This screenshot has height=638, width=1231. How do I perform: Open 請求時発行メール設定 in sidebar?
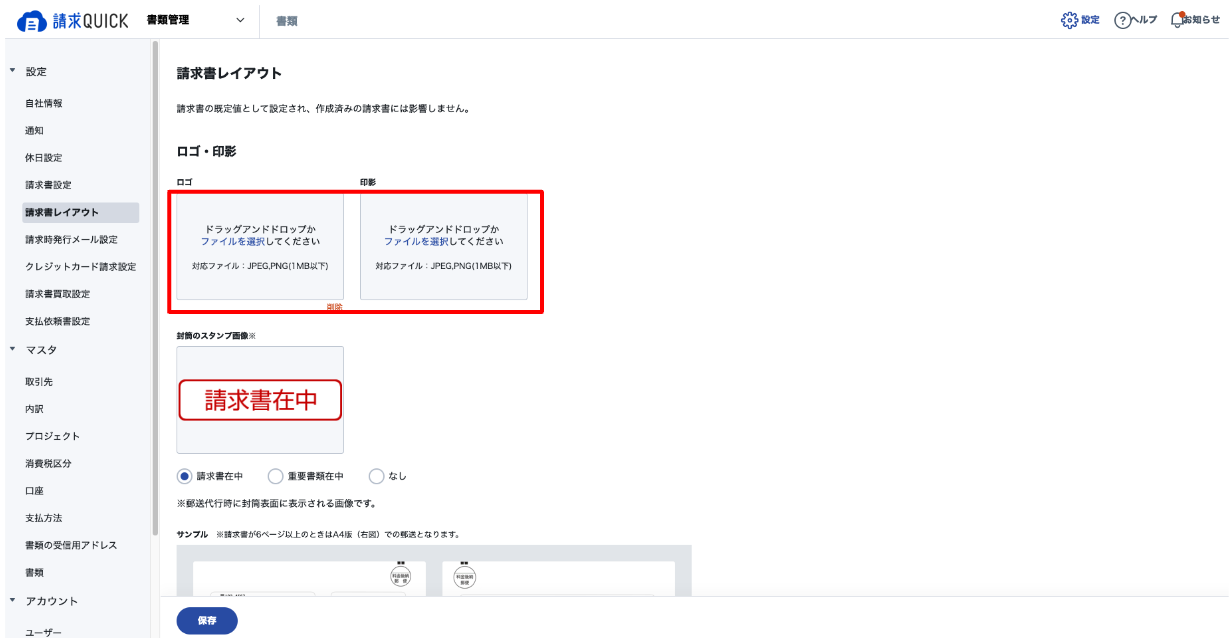71,240
